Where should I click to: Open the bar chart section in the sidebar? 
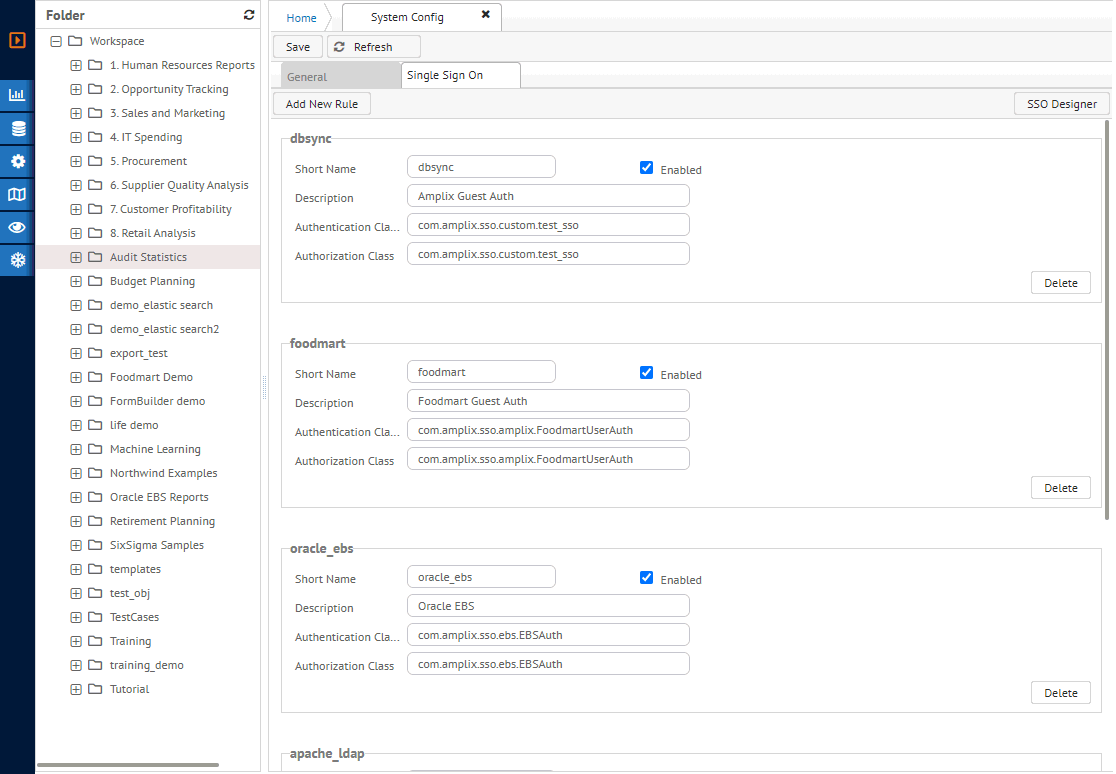[17, 95]
